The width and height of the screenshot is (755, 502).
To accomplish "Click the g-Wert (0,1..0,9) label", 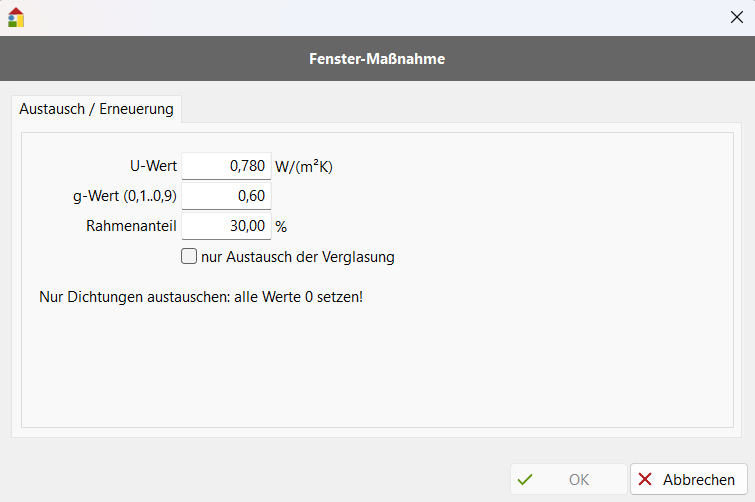I will tap(117, 196).
